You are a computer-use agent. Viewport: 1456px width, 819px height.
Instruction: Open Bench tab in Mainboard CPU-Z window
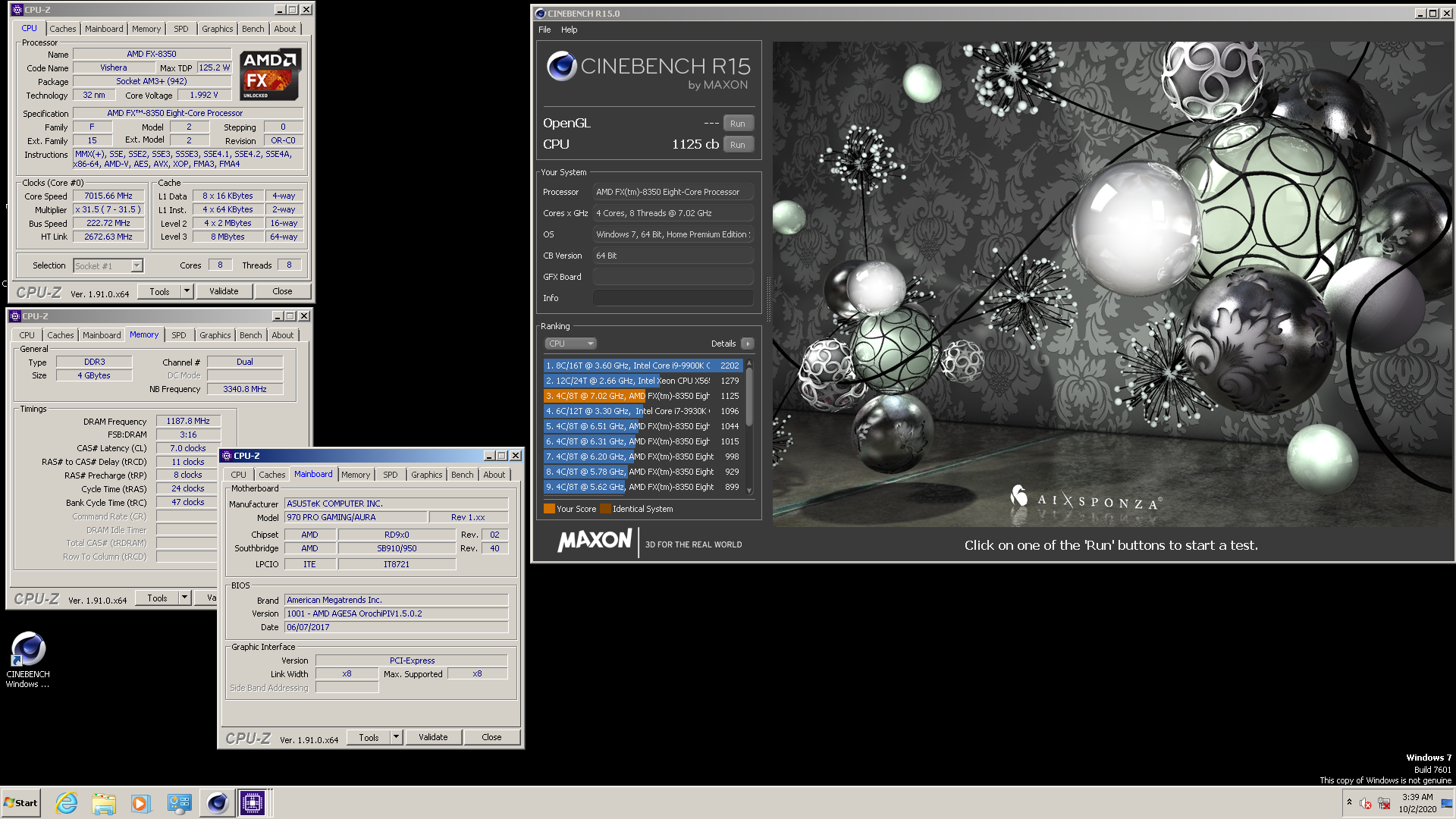coord(463,475)
